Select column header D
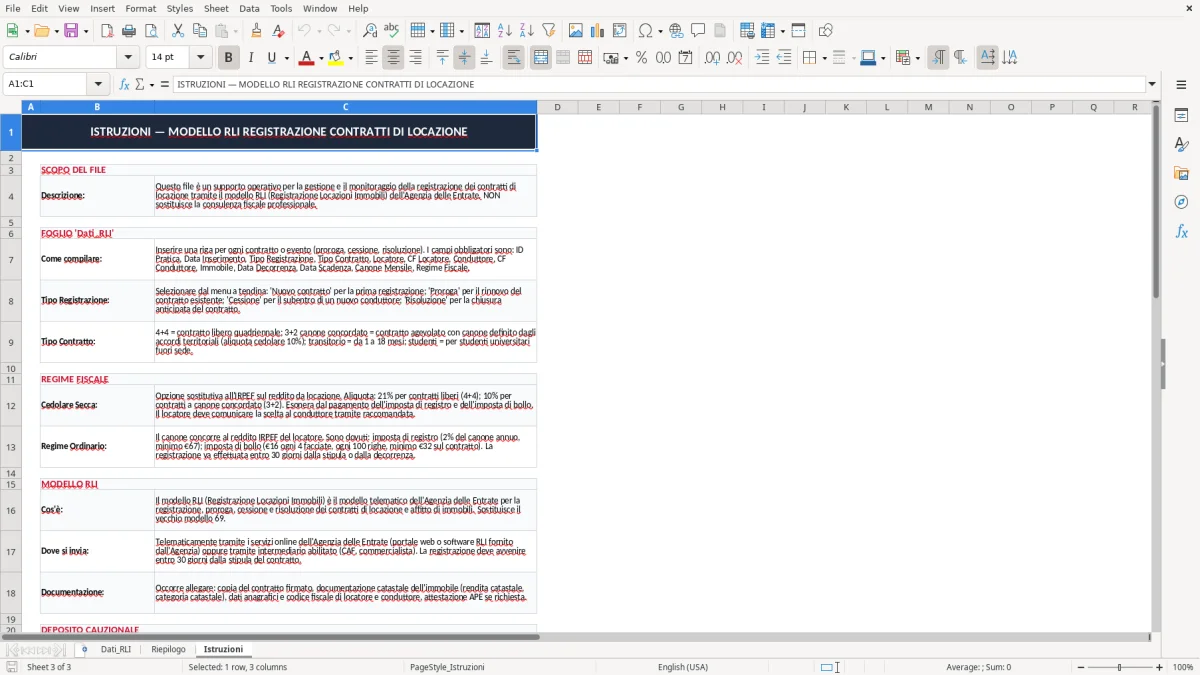Screen dimensions: 1200x675 coord(557,107)
